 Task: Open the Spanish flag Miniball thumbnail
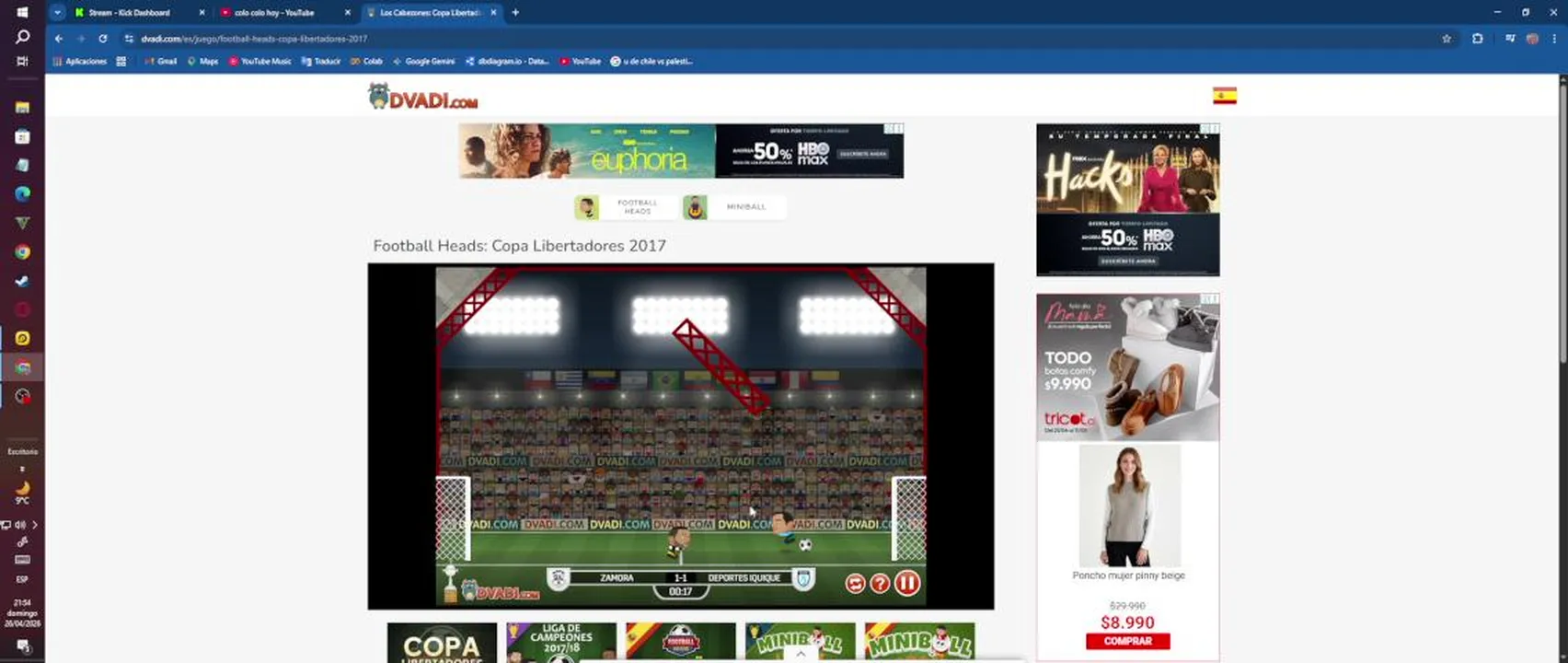coord(919,643)
